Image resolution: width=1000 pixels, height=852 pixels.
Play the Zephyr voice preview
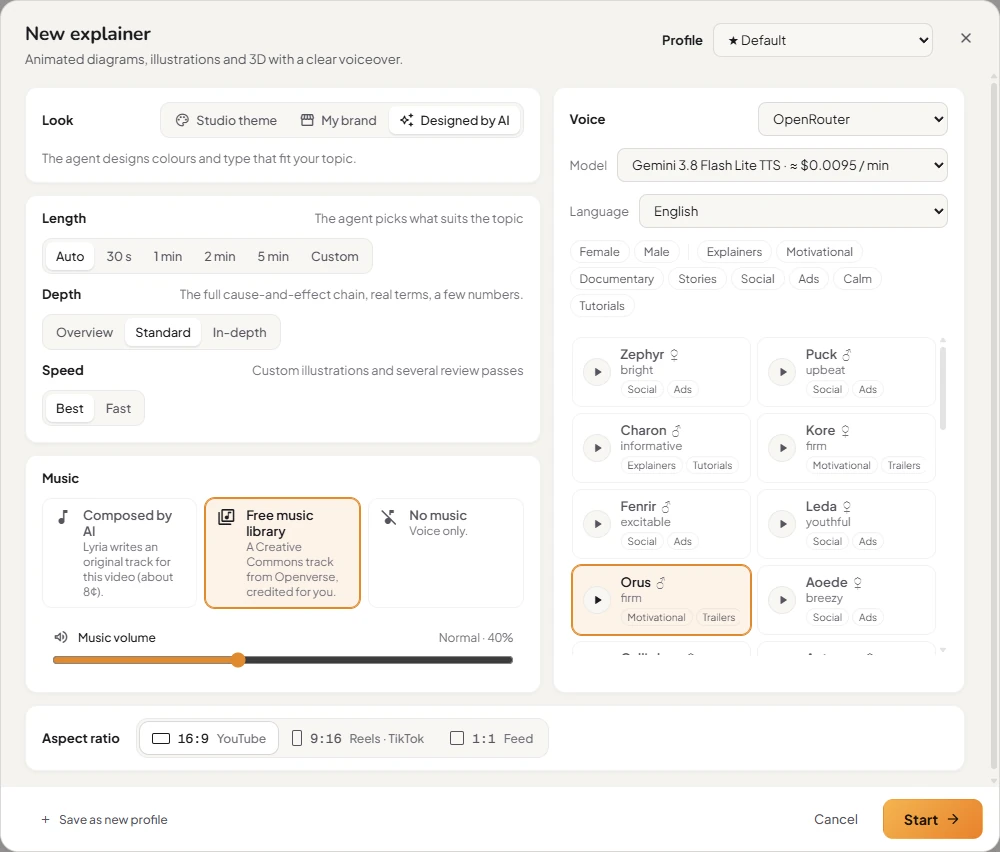click(598, 372)
